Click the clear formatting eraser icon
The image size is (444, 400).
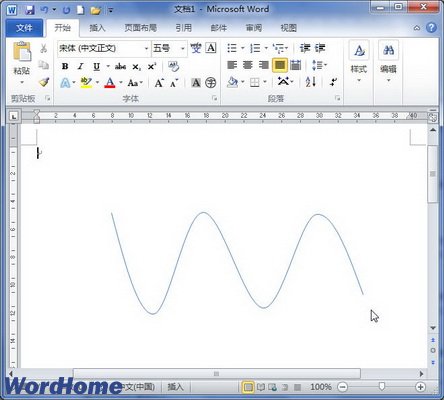tap(173, 66)
